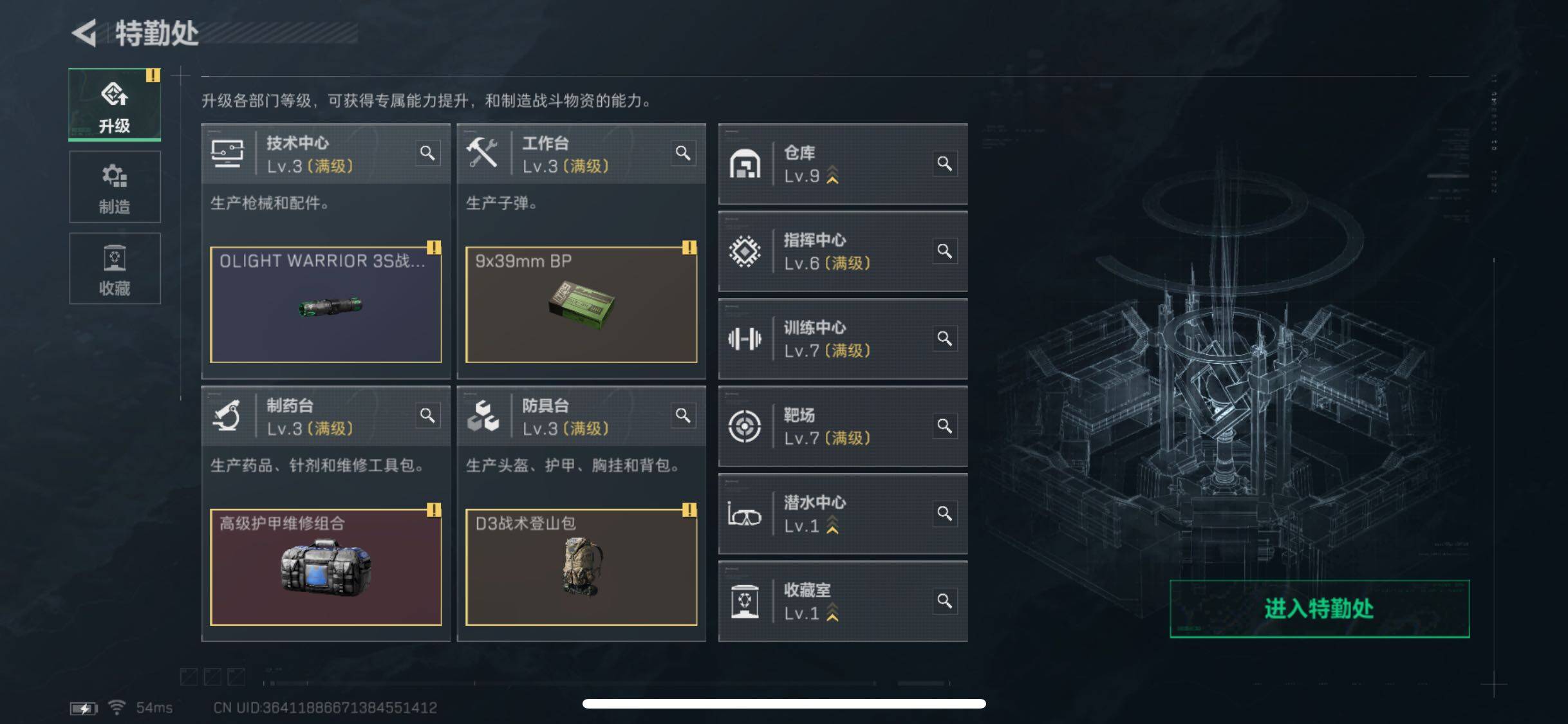Open 仓库 details with the magnifier icon
This screenshot has width=1568, height=724.
click(944, 163)
